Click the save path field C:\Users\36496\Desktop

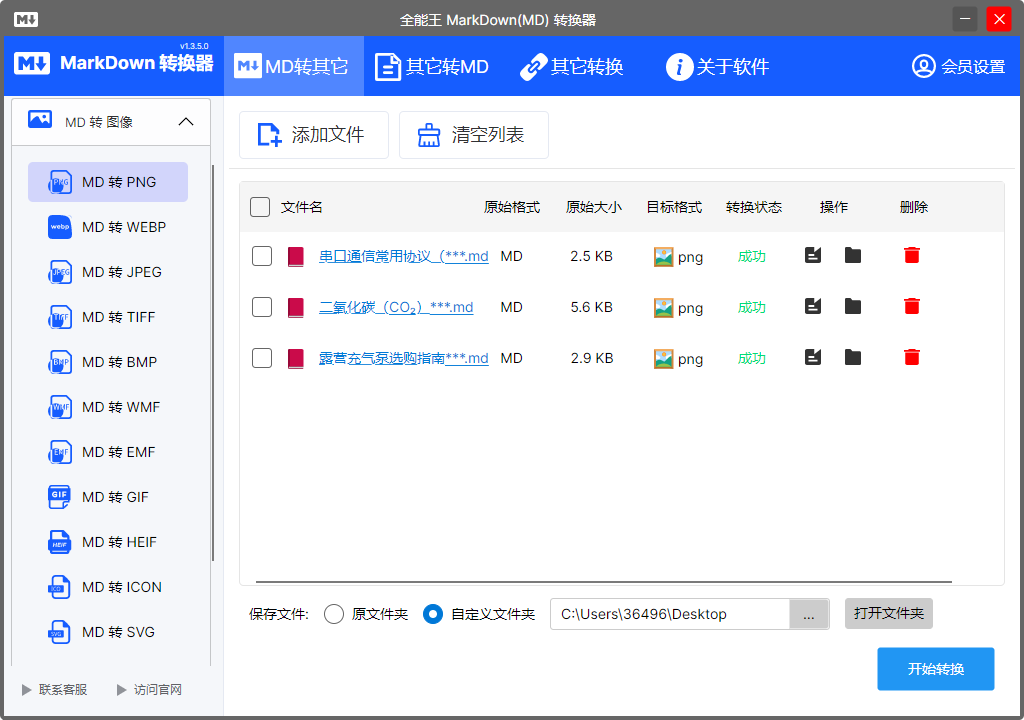(670, 615)
